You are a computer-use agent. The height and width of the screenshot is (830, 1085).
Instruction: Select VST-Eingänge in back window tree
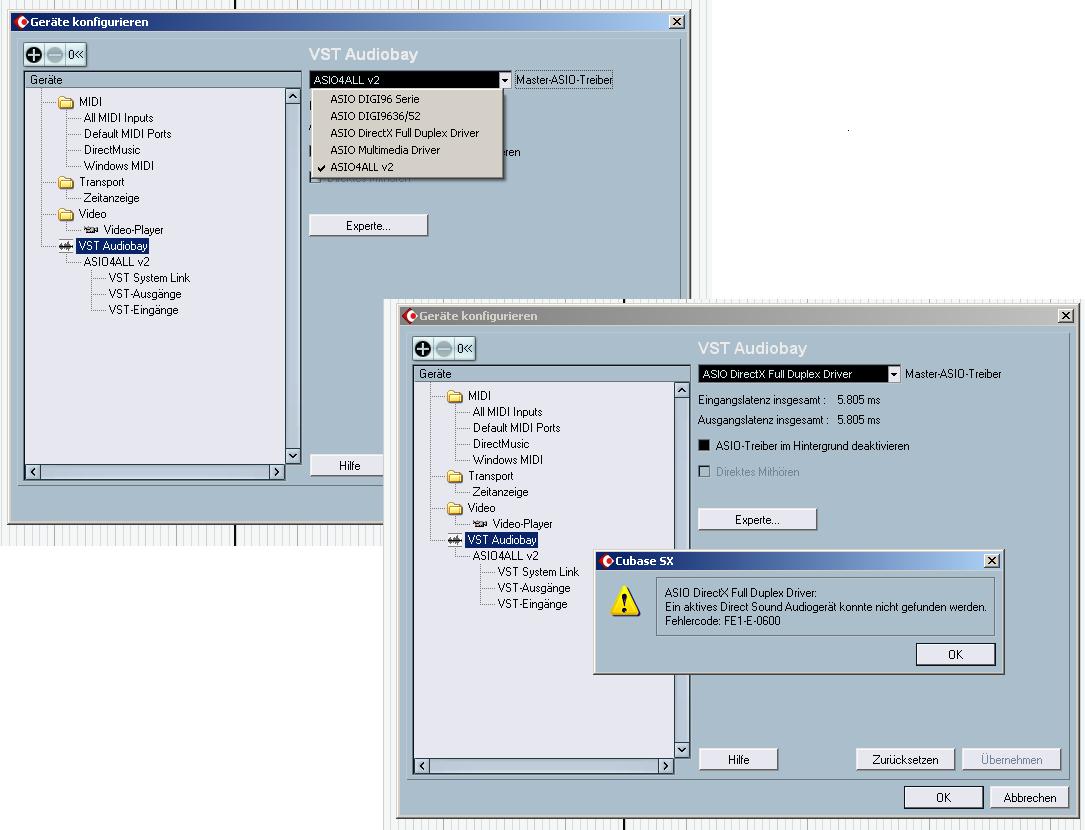143,310
